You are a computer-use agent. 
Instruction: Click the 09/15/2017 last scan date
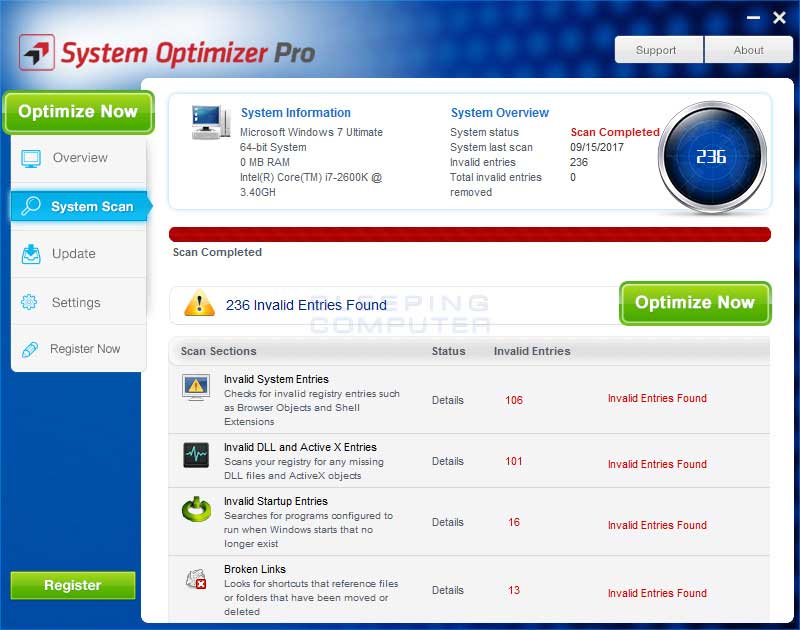(x=596, y=147)
